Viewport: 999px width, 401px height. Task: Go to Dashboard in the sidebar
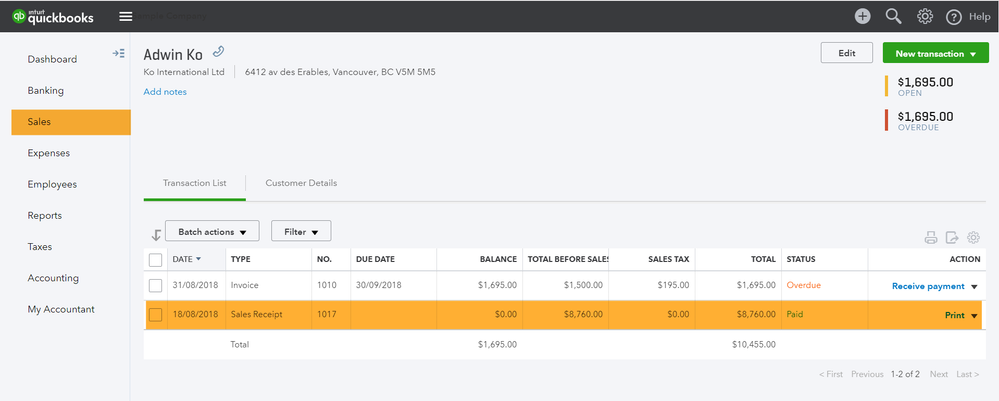52,59
